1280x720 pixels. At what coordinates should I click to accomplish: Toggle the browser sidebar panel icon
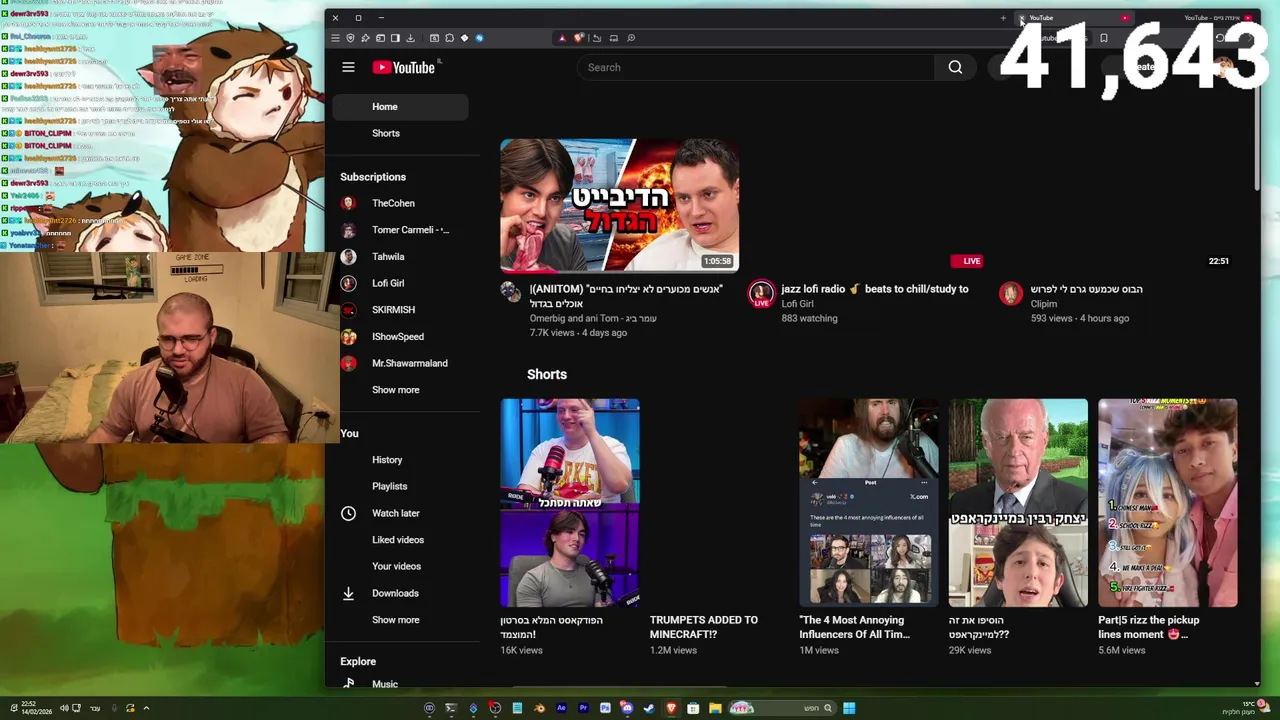(395, 38)
